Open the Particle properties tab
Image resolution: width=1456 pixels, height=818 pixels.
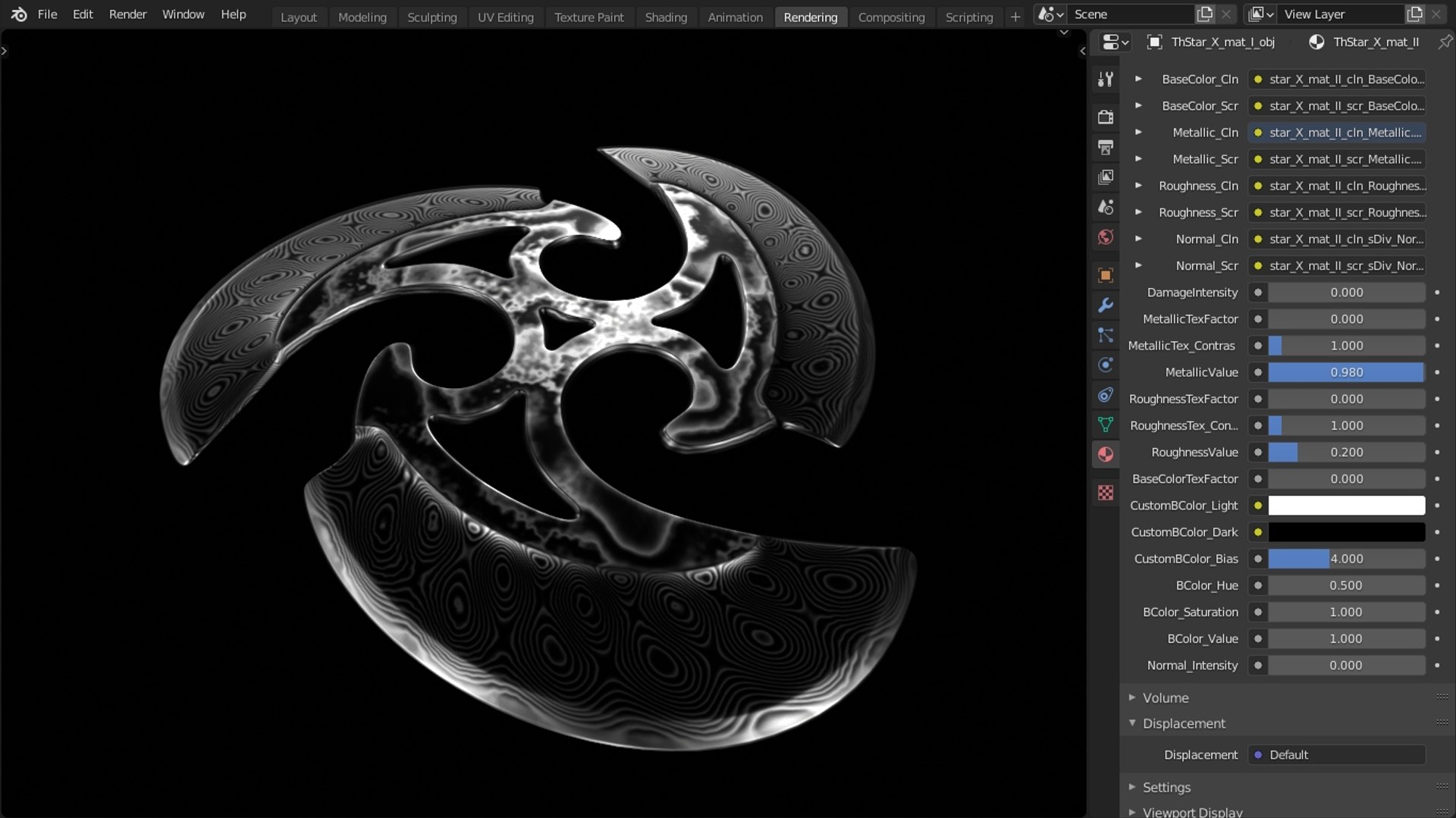[x=1106, y=335]
